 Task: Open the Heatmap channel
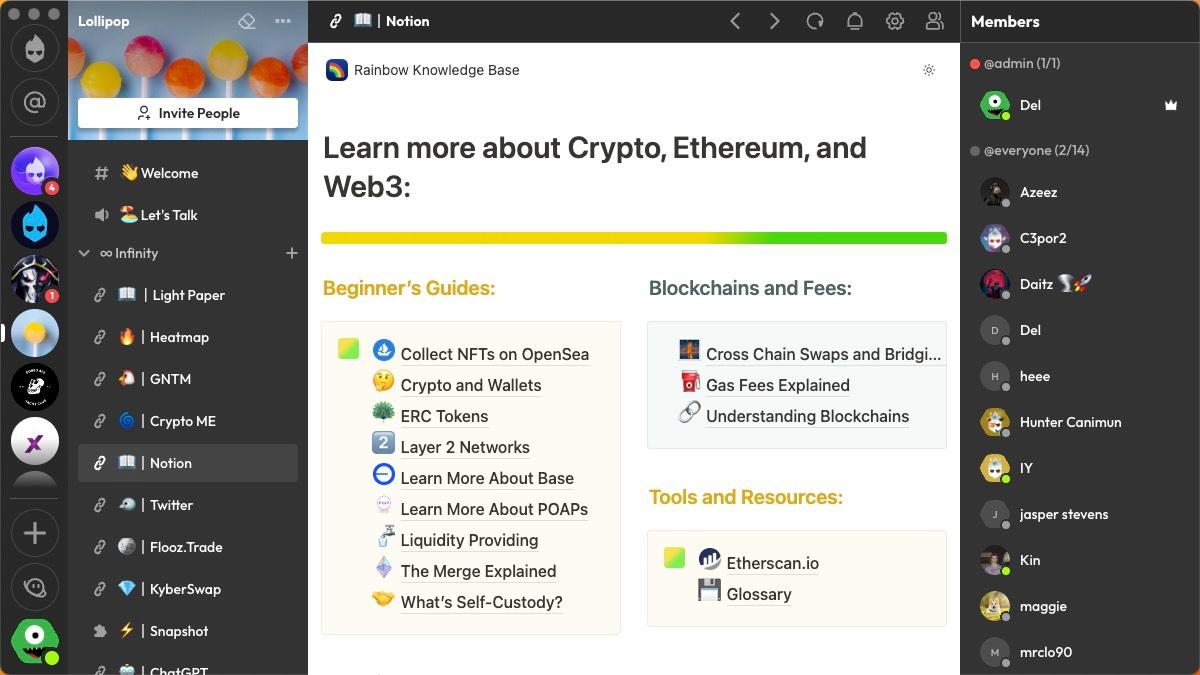click(x=188, y=337)
